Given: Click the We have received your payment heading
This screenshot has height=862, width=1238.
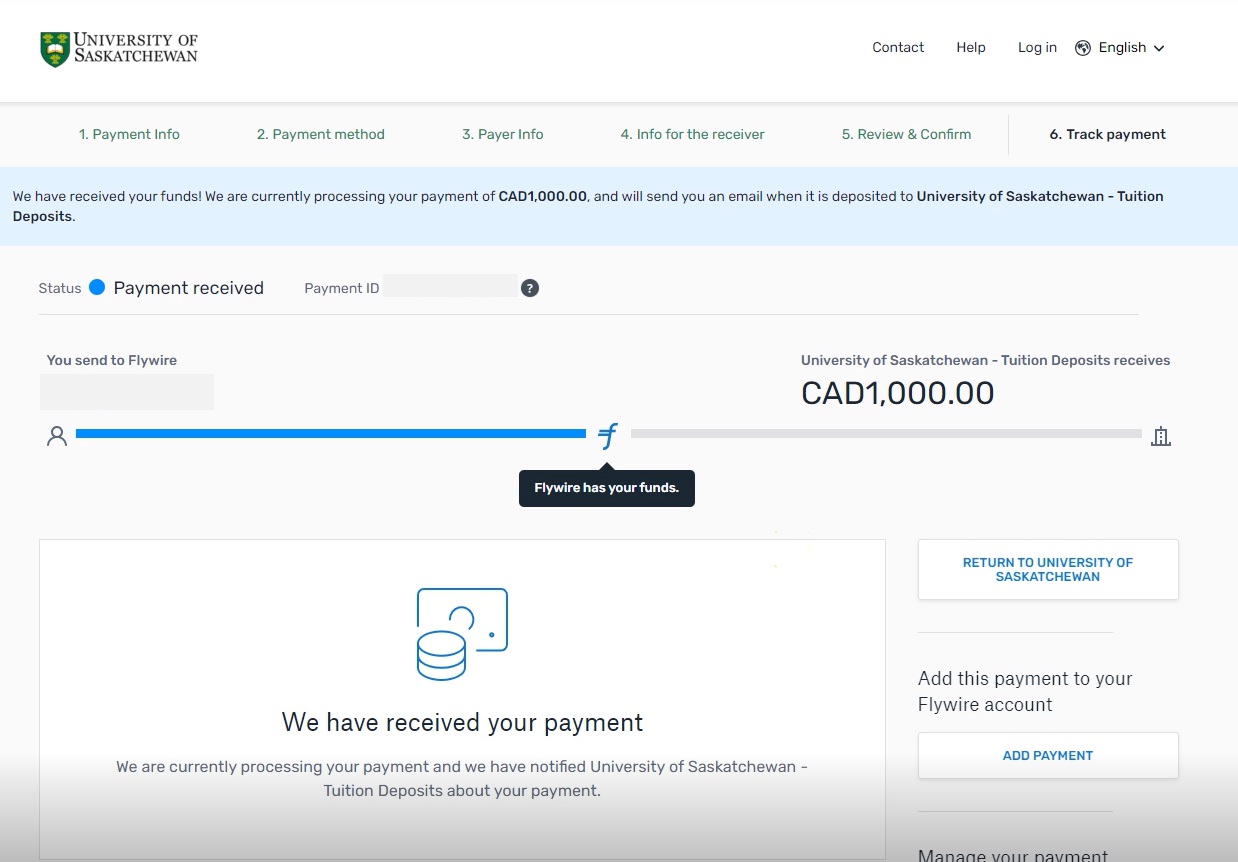Looking at the screenshot, I should (462, 722).
